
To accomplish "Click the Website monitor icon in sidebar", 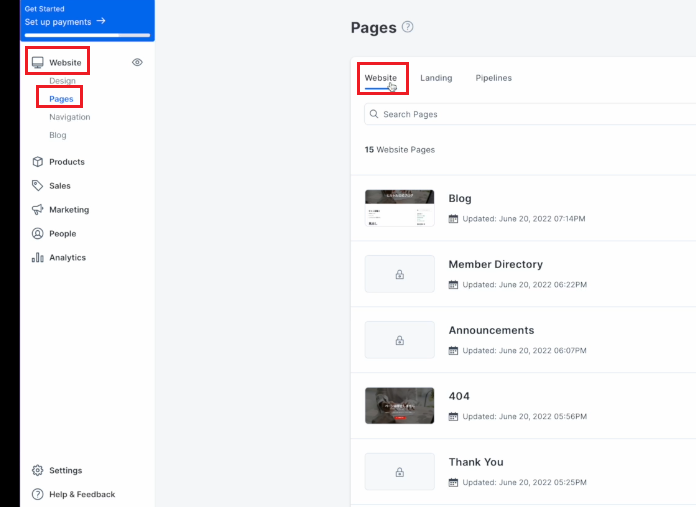I will pyautogui.click(x=38, y=63).
